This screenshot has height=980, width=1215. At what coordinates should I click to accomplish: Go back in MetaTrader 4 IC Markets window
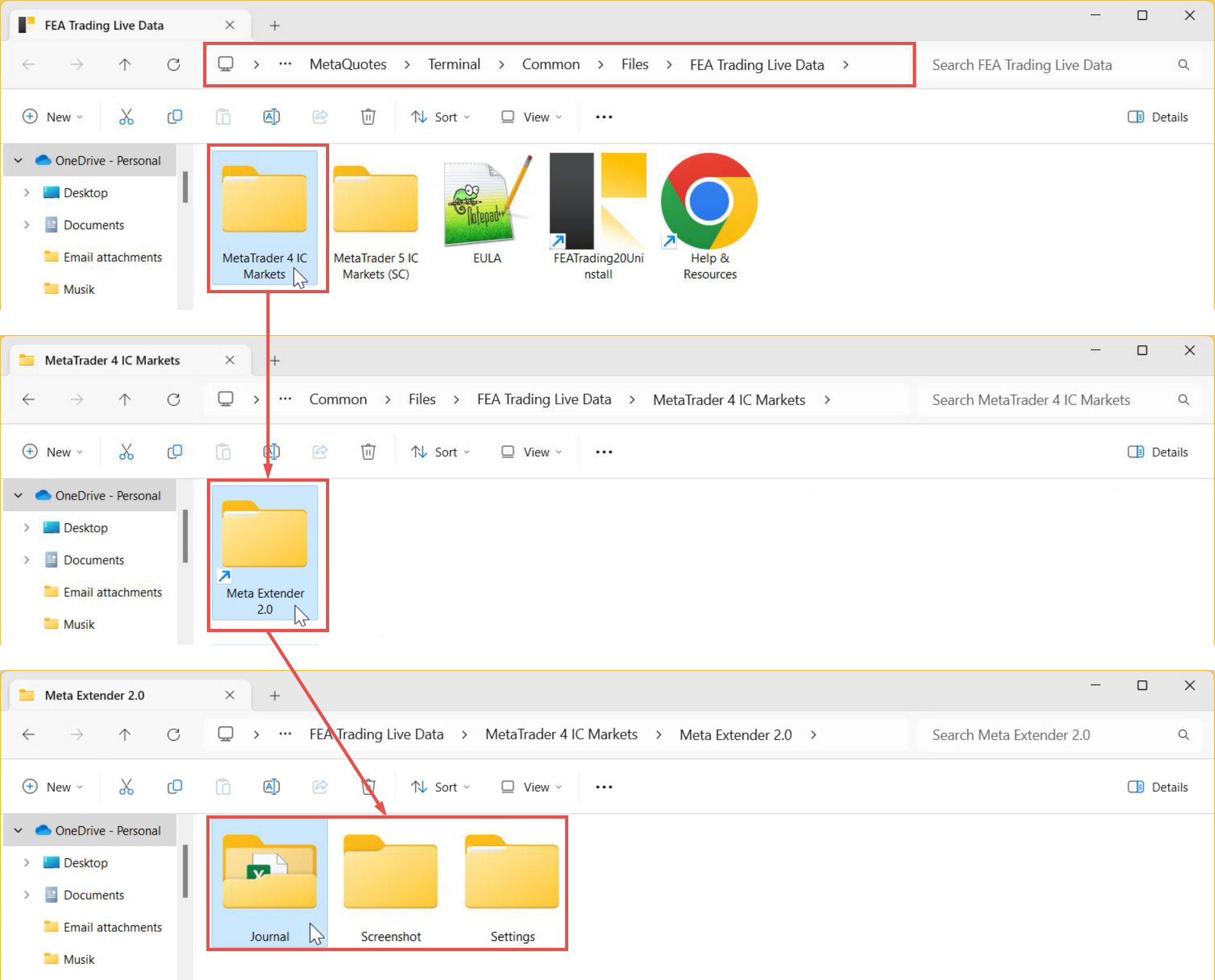28,399
